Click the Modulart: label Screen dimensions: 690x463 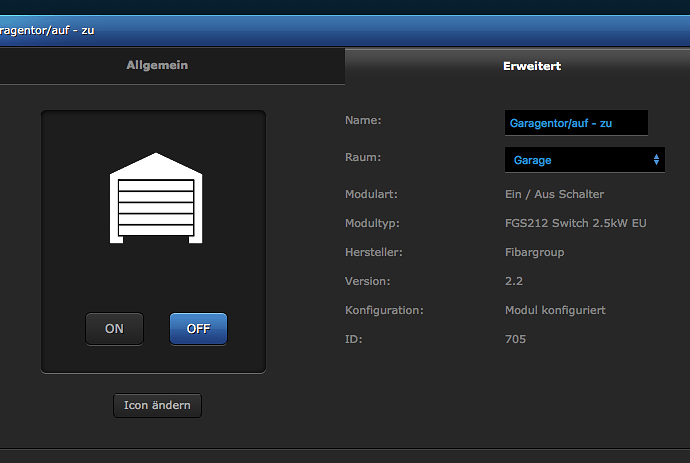(x=371, y=194)
